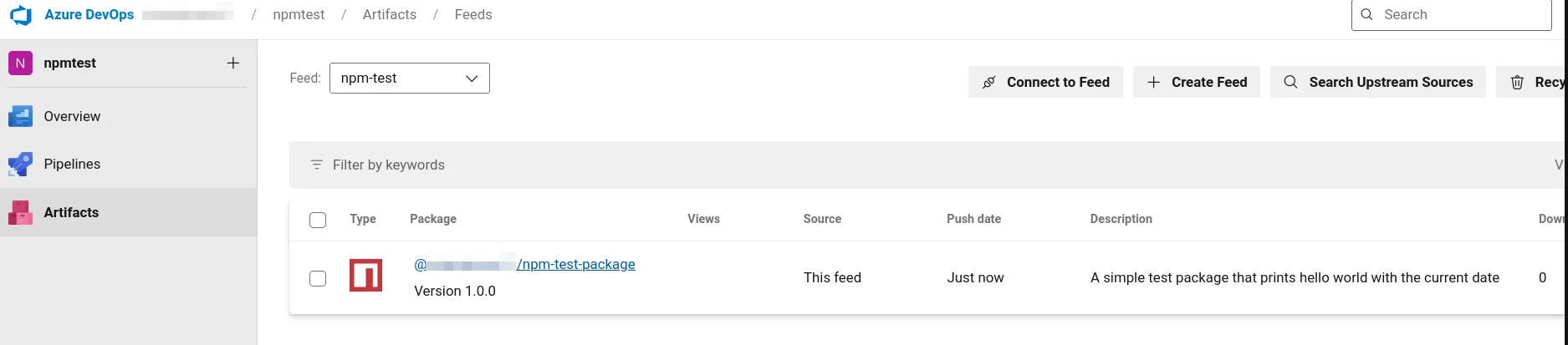Click the top Search box
This screenshot has height=345, width=1568.
click(x=1452, y=14)
